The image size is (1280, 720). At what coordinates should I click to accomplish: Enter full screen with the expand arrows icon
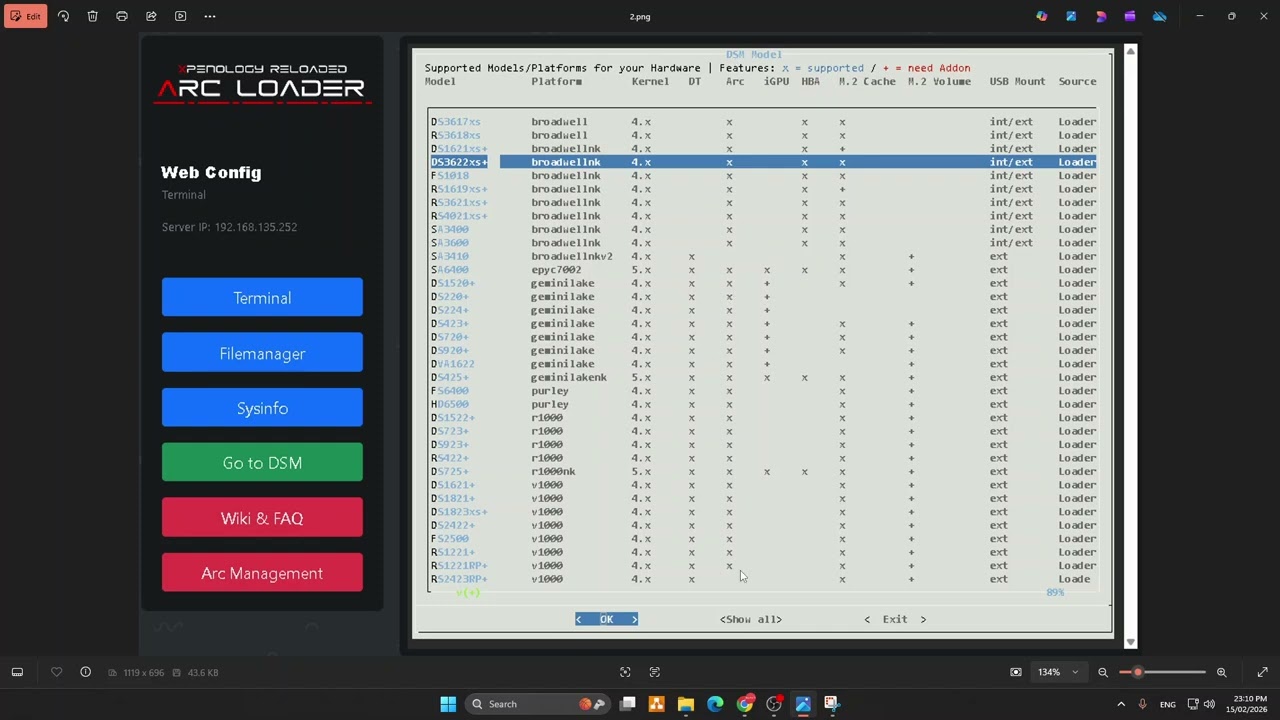coord(1262,672)
